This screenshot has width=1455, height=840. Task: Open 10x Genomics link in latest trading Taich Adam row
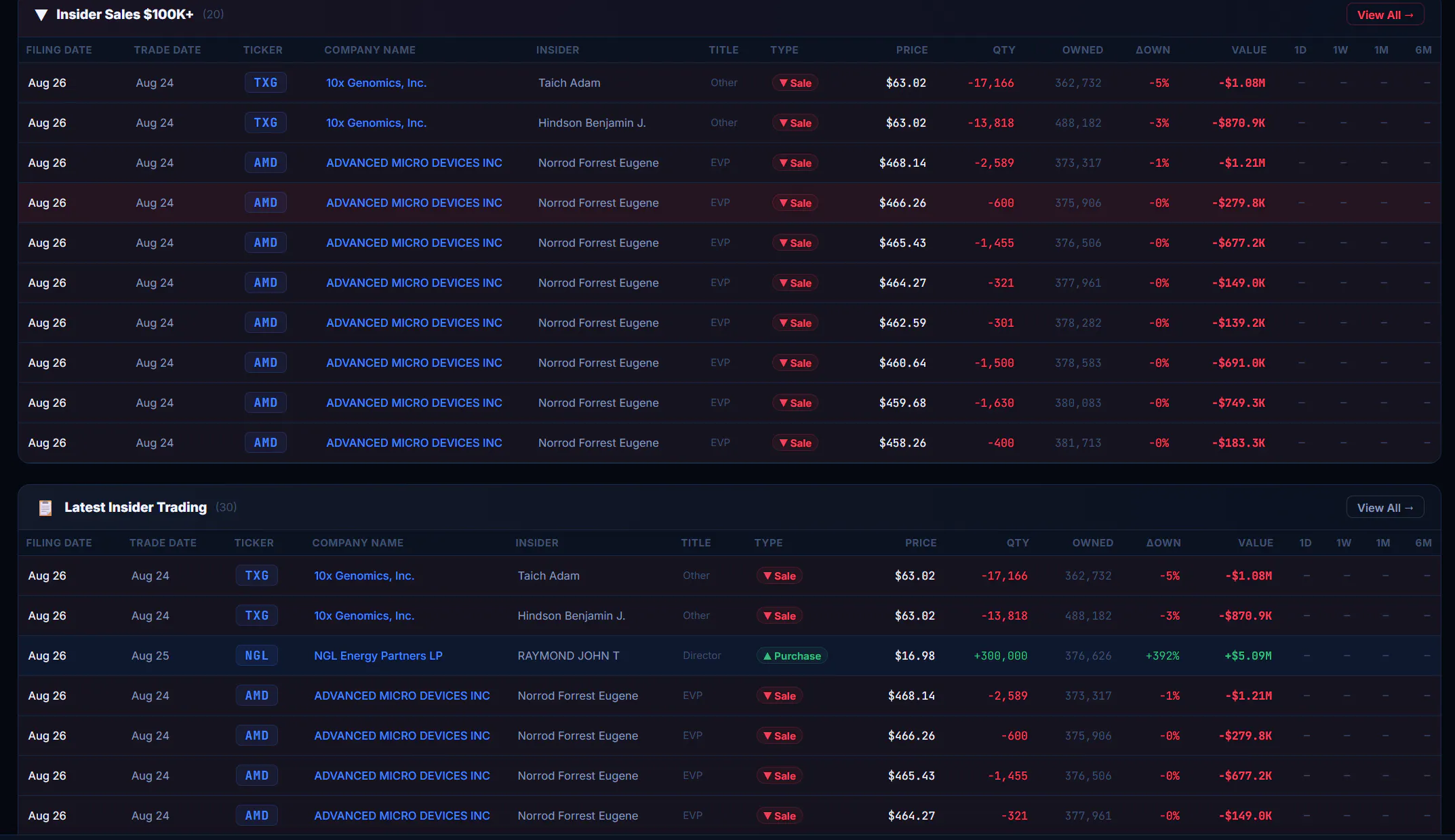(x=364, y=576)
